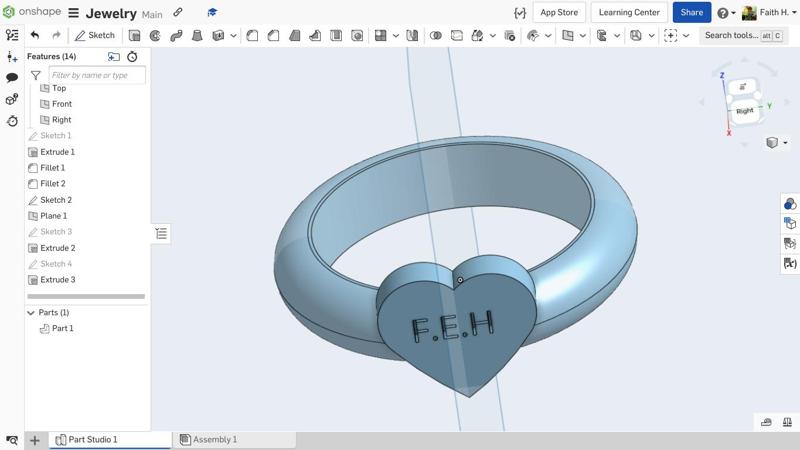
Task: Select the Extrude tool in toolbar
Action: (134, 35)
